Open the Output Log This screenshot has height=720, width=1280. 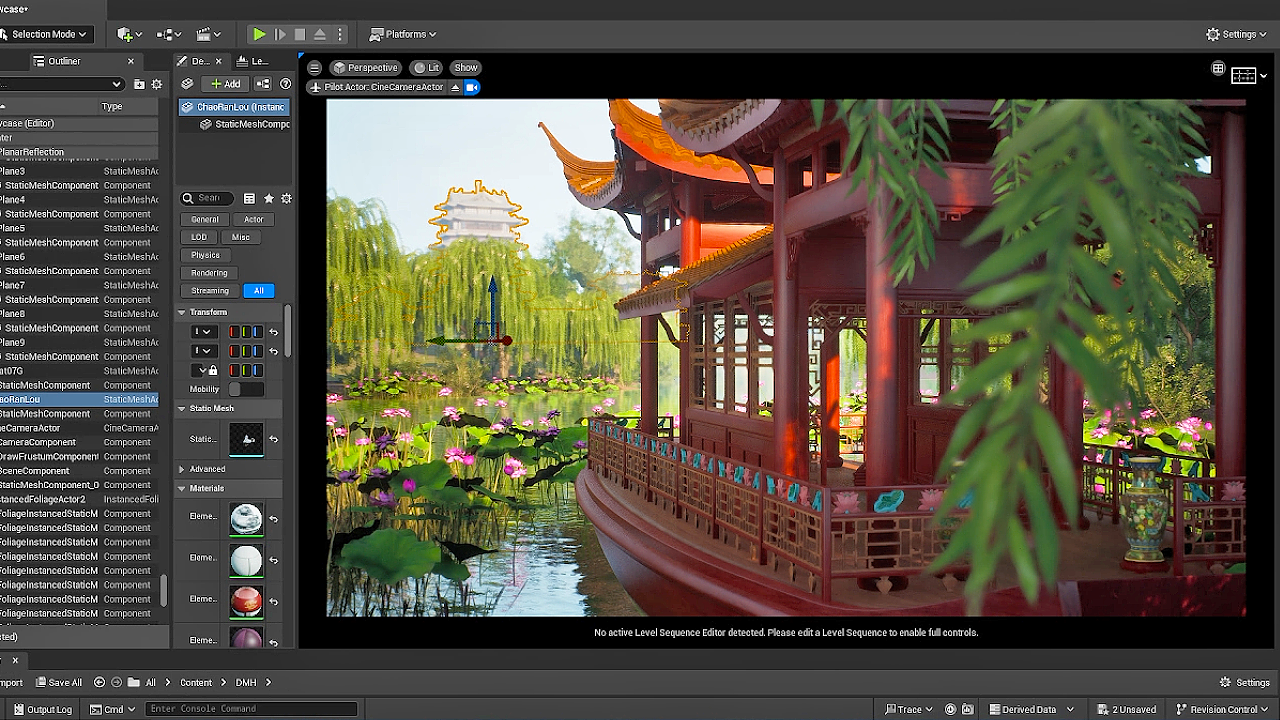click(43, 709)
